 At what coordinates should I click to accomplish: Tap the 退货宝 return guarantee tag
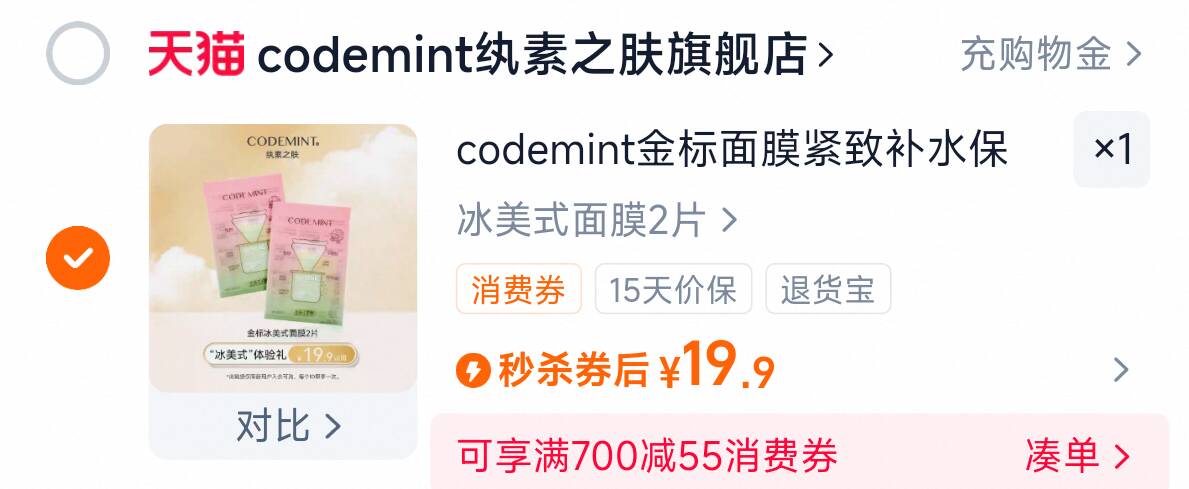click(828, 289)
